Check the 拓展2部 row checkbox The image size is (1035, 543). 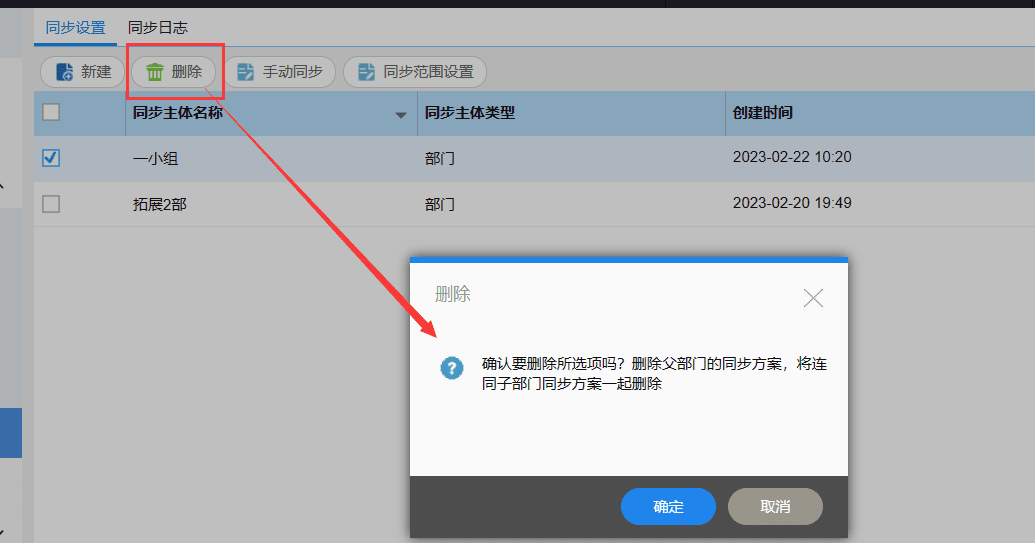coord(51,204)
